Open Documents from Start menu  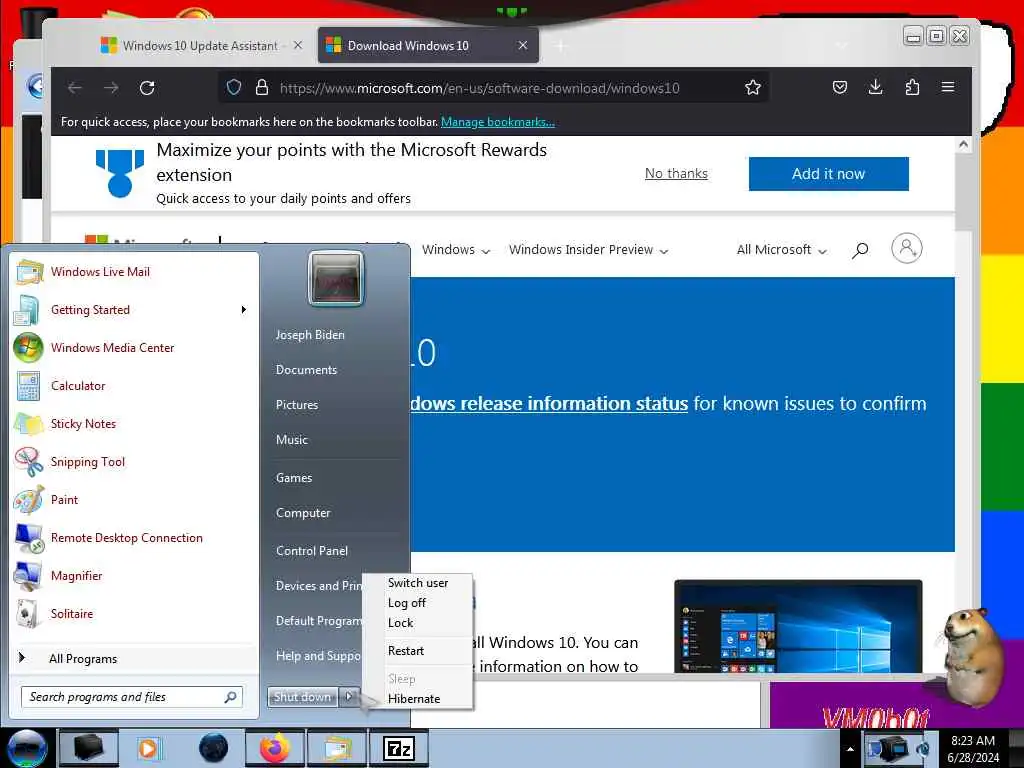pos(306,370)
